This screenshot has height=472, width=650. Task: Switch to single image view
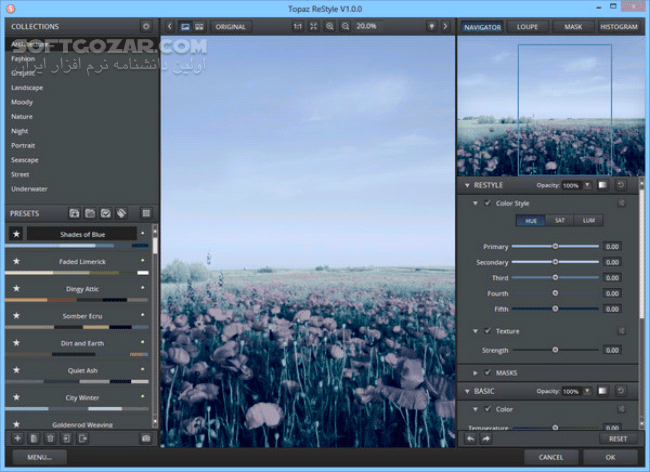185,27
